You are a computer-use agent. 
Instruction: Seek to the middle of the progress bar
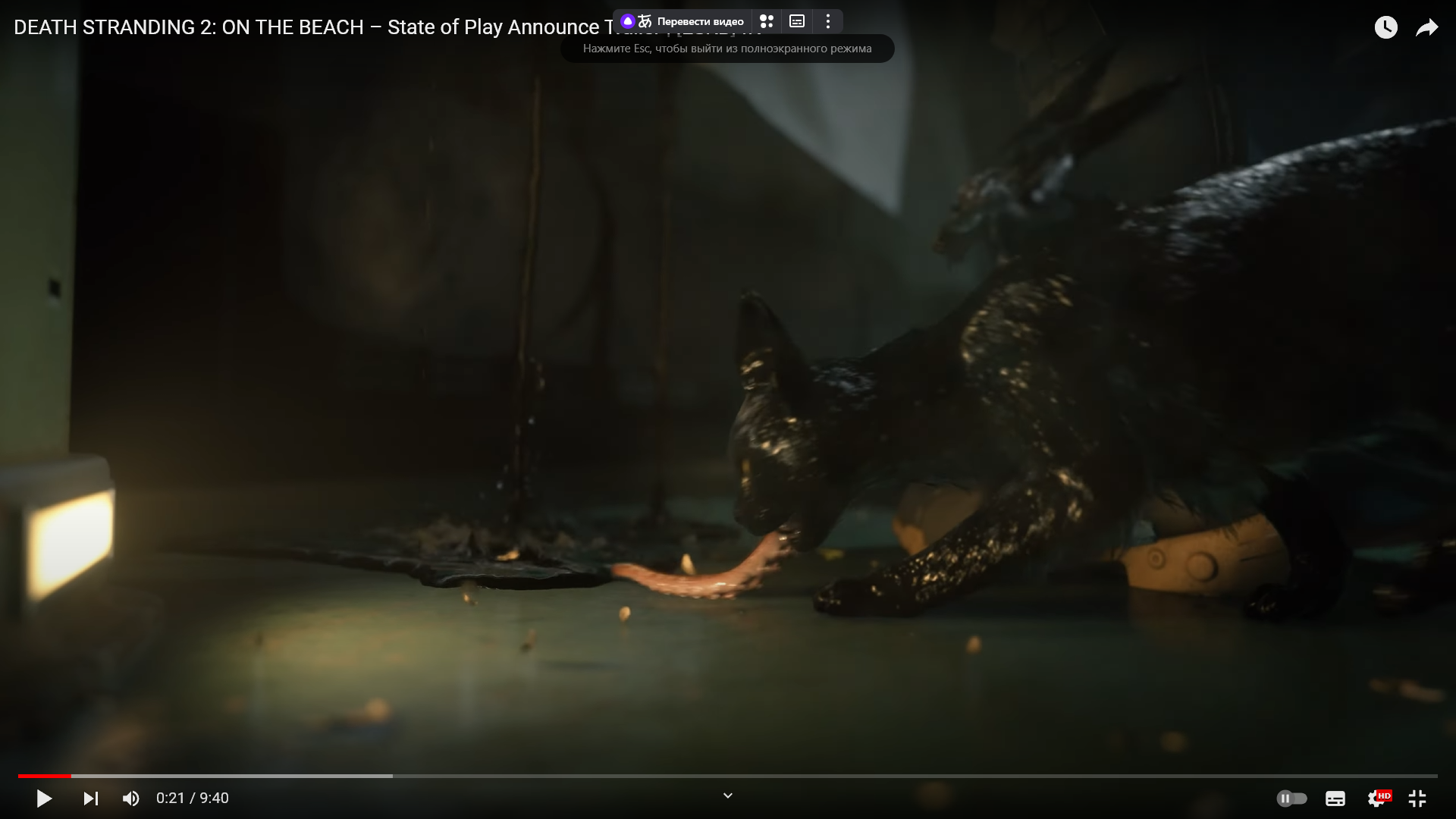[728, 776]
